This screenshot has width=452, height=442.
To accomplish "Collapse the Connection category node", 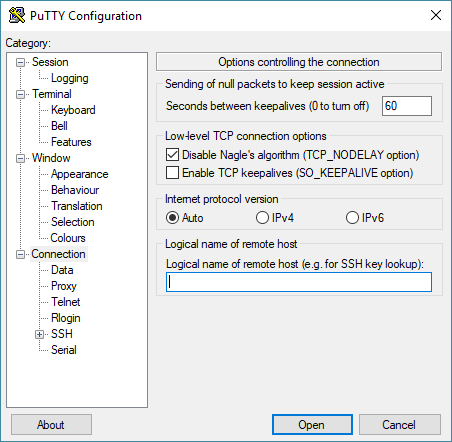I will click(x=21, y=254).
